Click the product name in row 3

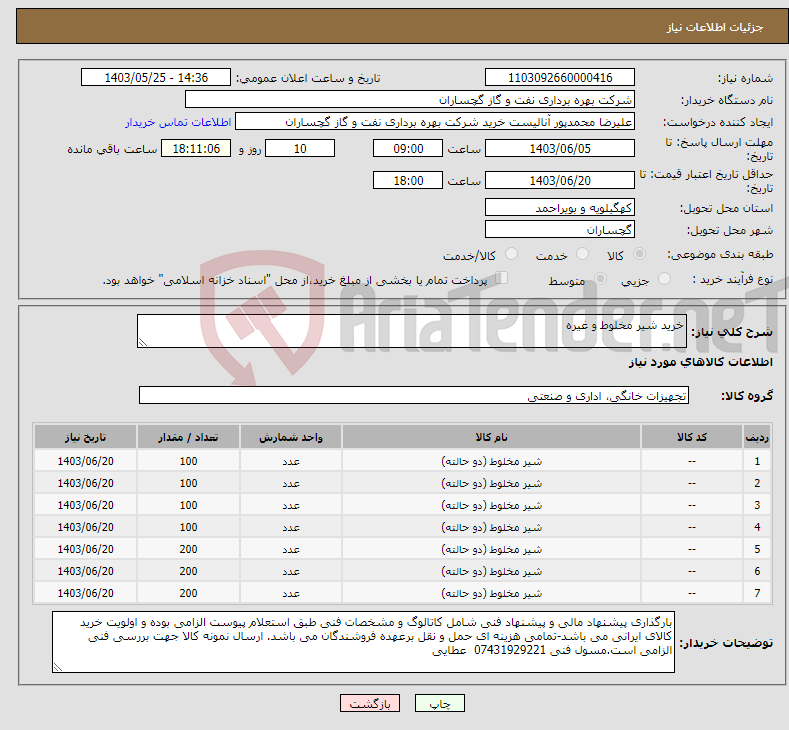[x=492, y=505]
